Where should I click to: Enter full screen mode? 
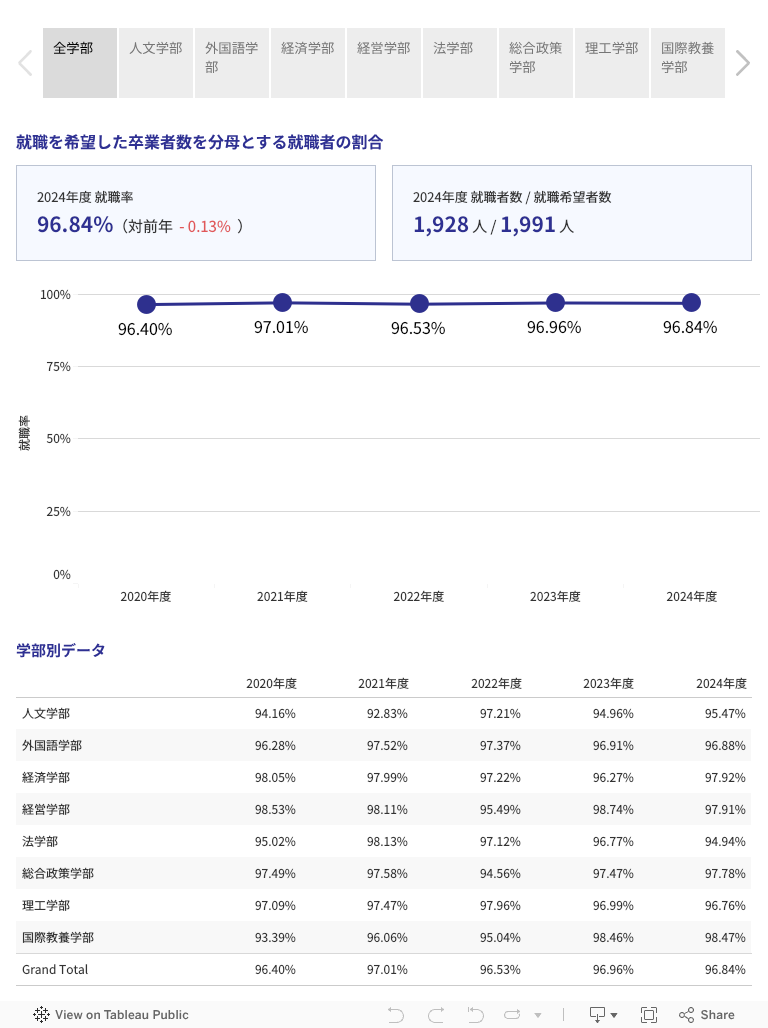pos(649,1014)
